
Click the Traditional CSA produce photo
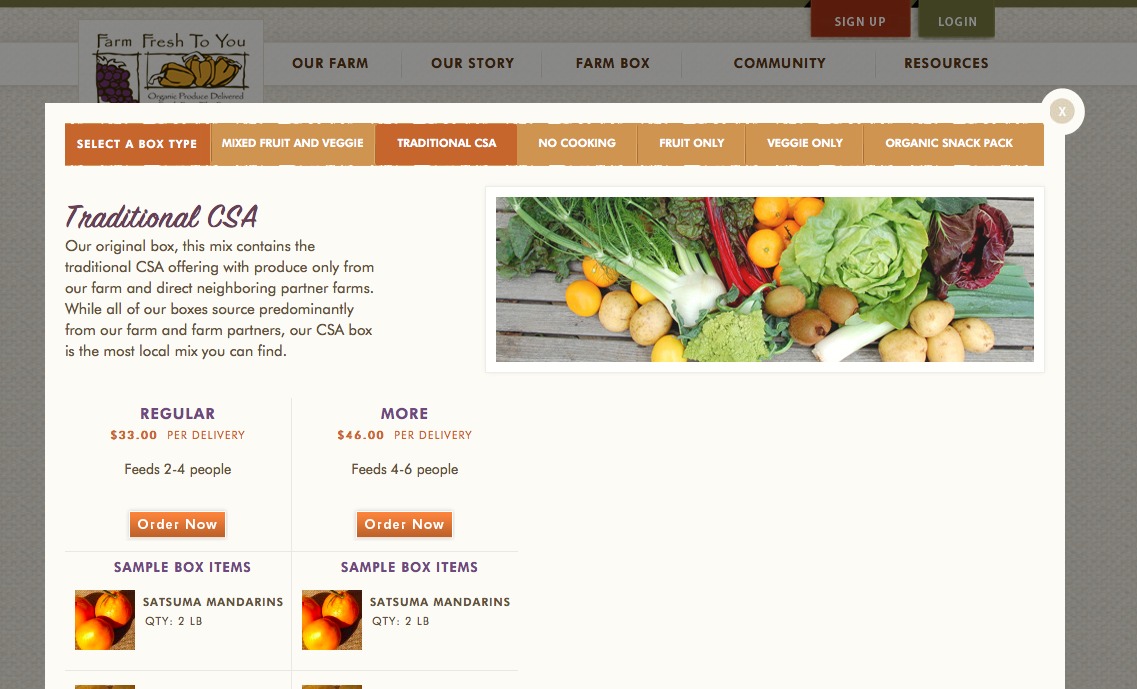pos(764,279)
